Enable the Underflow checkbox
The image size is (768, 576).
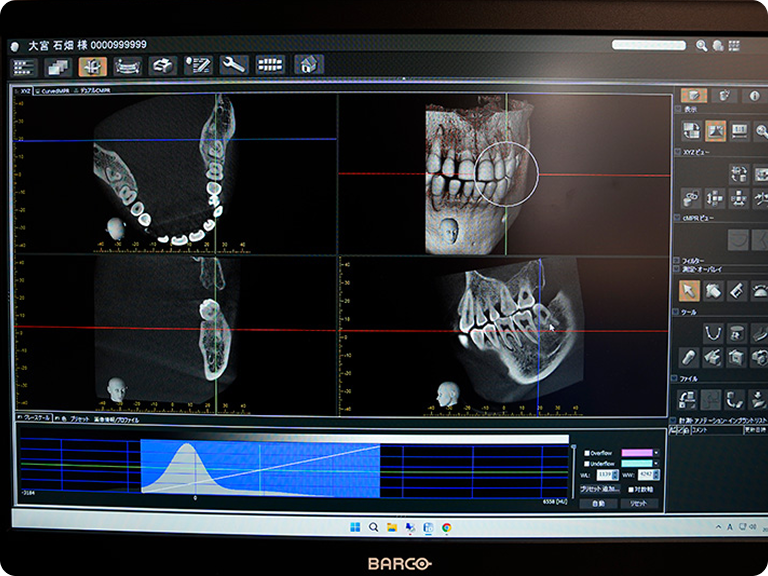[586, 464]
